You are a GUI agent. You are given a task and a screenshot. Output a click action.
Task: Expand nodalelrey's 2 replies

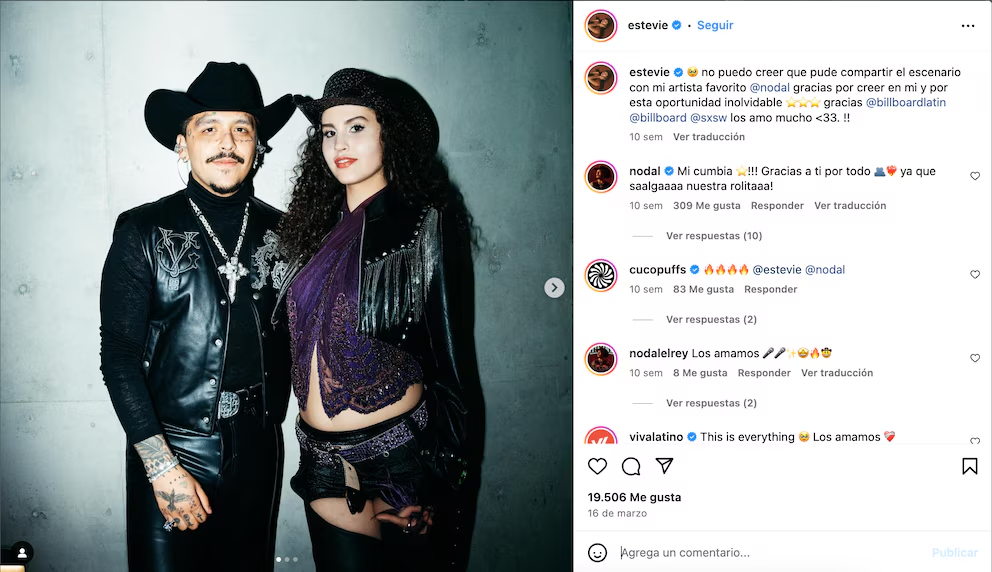[711, 403]
